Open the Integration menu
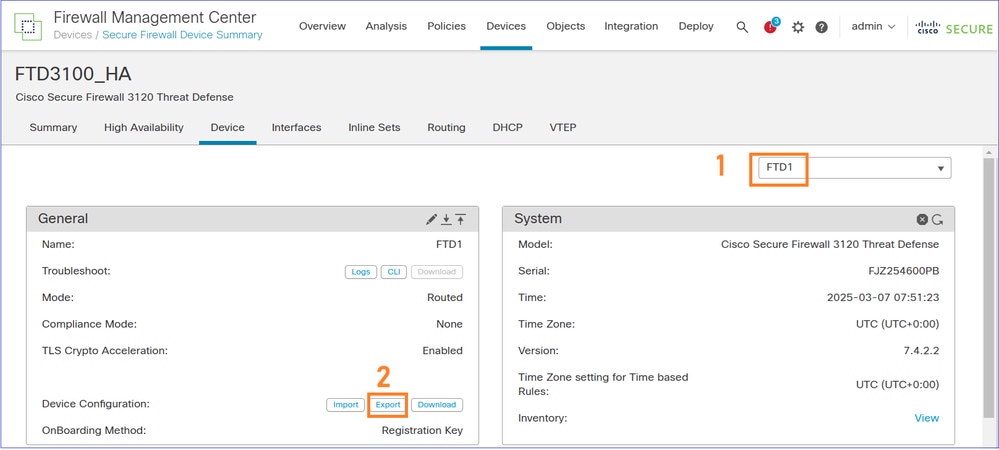The image size is (999, 450). (631, 26)
